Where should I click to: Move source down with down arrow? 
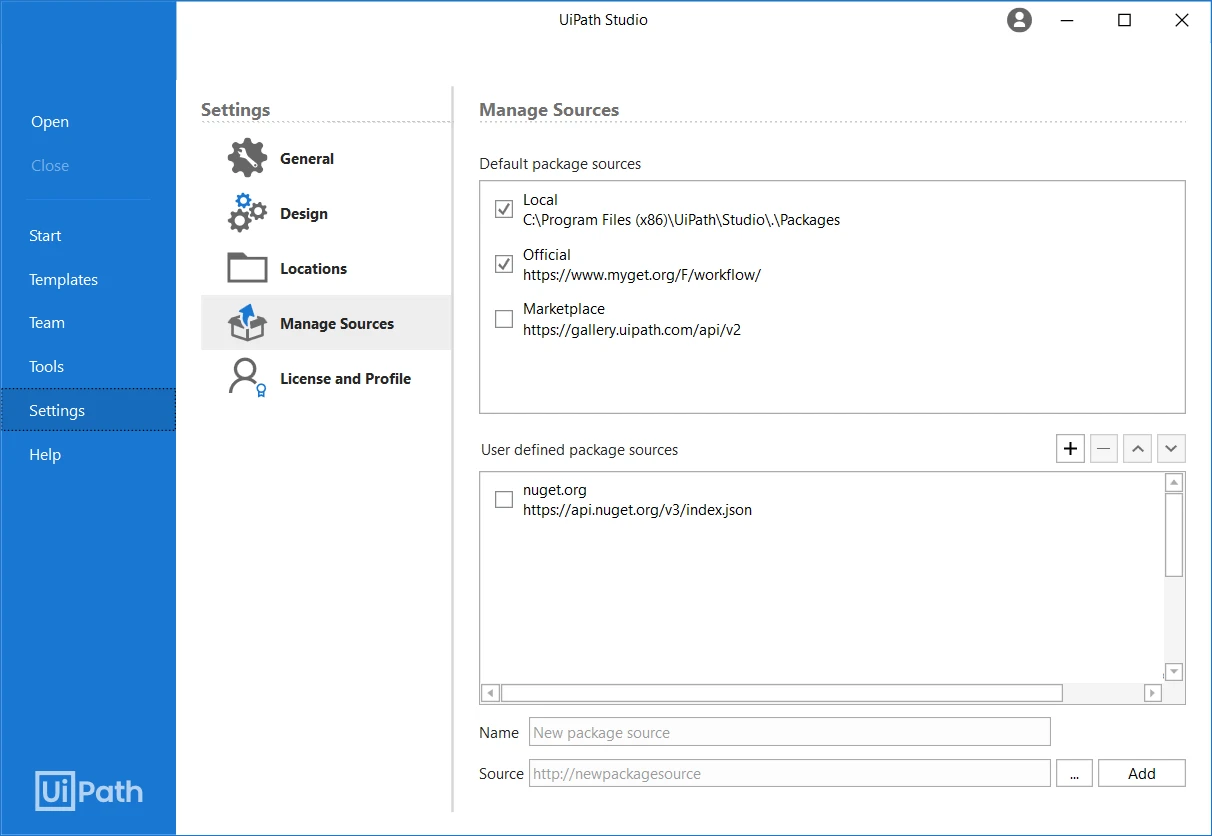(x=1171, y=449)
